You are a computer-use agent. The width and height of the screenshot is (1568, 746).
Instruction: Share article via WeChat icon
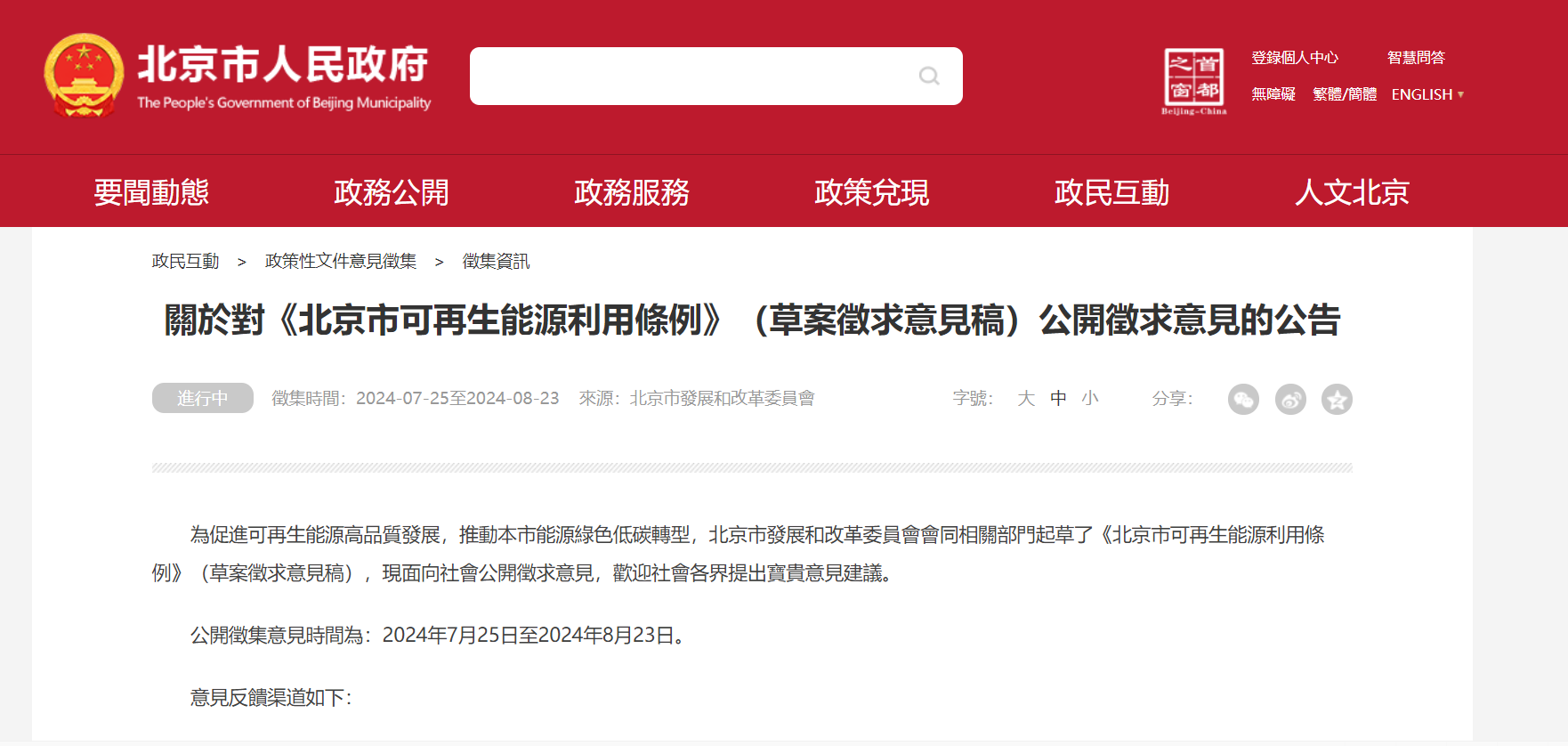(x=1243, y=400)
